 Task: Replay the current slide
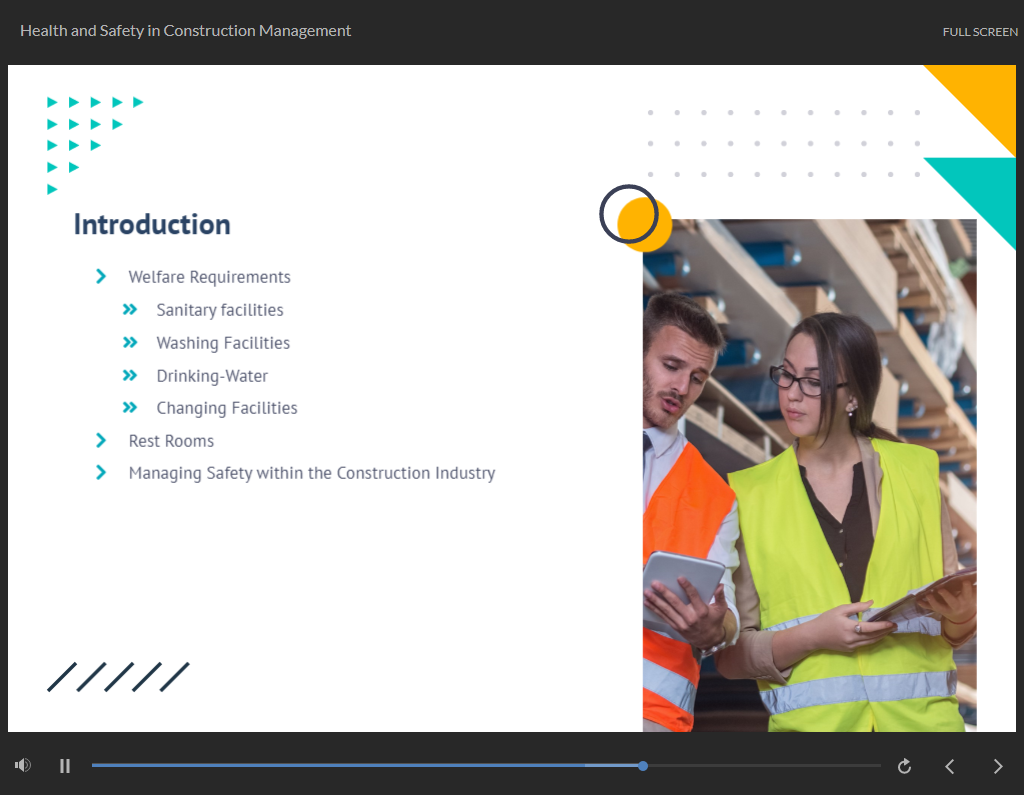click(x=904, y=766)
